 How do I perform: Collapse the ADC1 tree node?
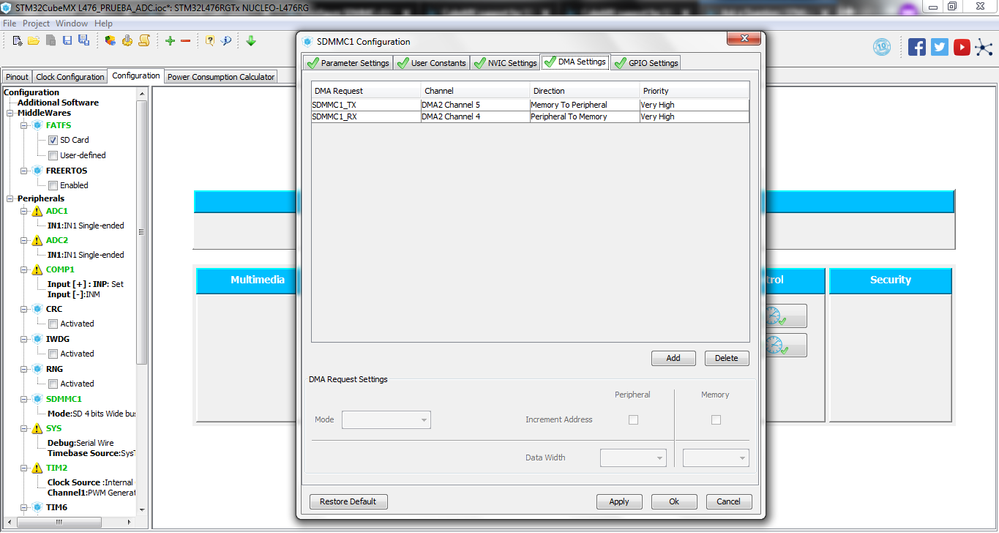[24, 211]
